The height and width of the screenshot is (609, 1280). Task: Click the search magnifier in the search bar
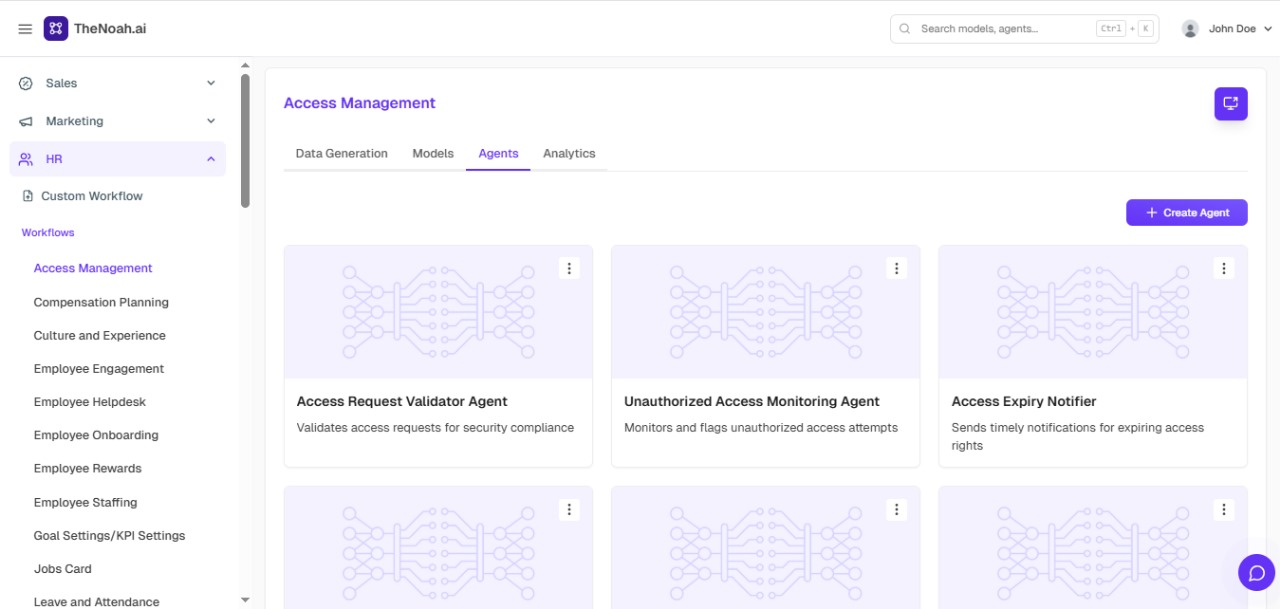click(905, 28)
